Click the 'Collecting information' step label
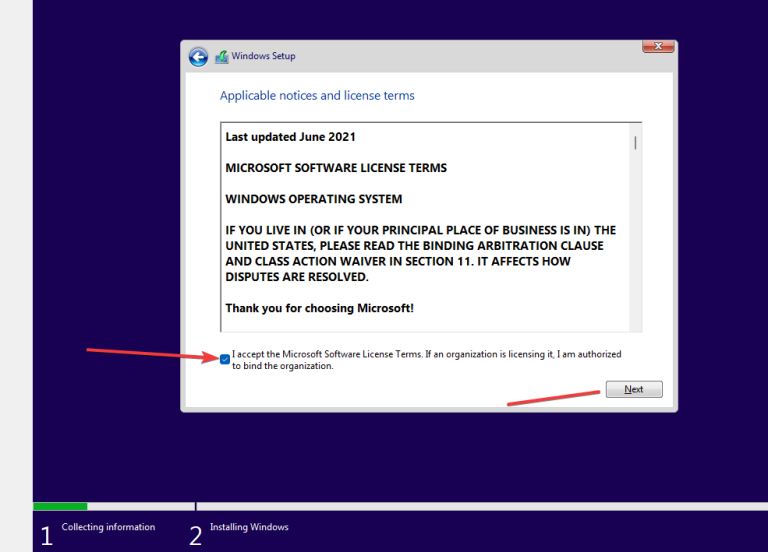Image resolution: width=768 pixels, height=552 pixels. click(x=108, y=527)
